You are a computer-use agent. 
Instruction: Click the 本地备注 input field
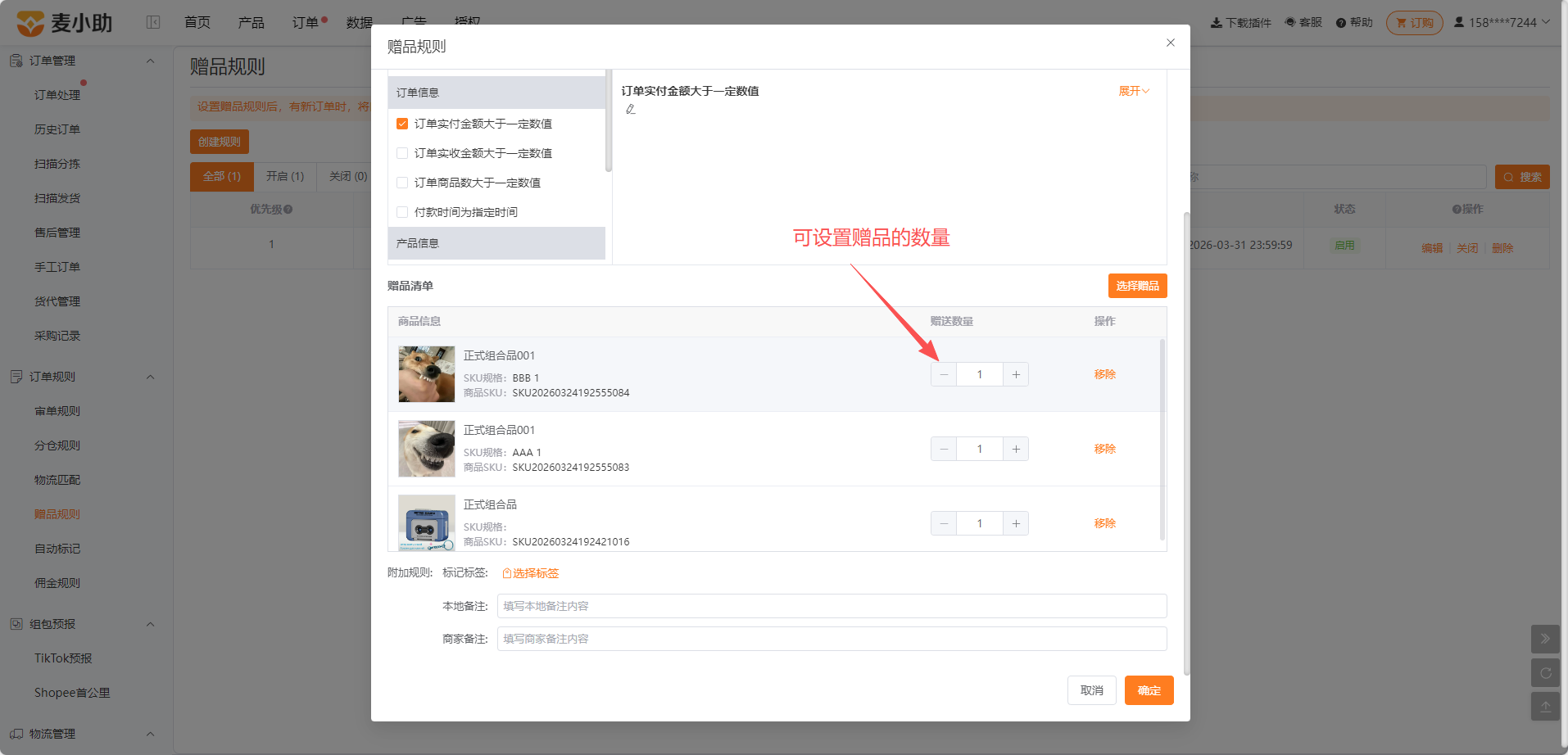coord(832,606)
